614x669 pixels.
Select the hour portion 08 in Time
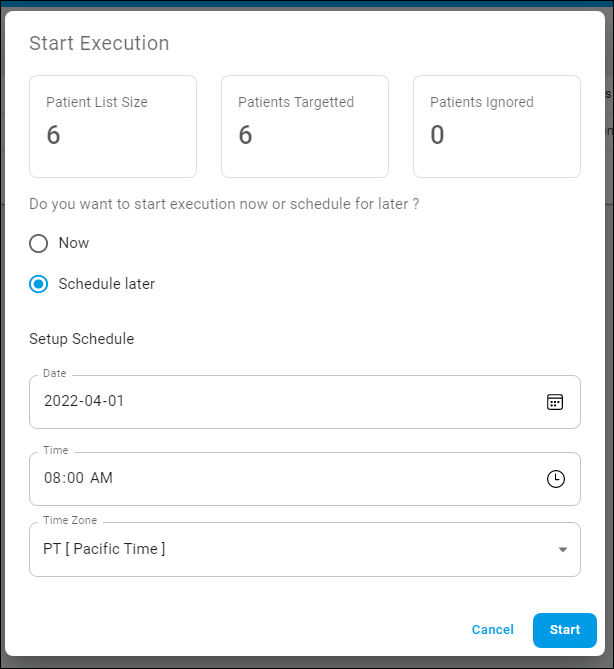[x=50, y=478]
